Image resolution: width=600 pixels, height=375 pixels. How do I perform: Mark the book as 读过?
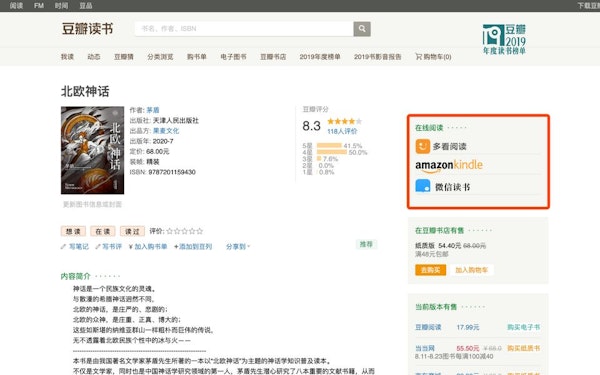coord(132,231)
